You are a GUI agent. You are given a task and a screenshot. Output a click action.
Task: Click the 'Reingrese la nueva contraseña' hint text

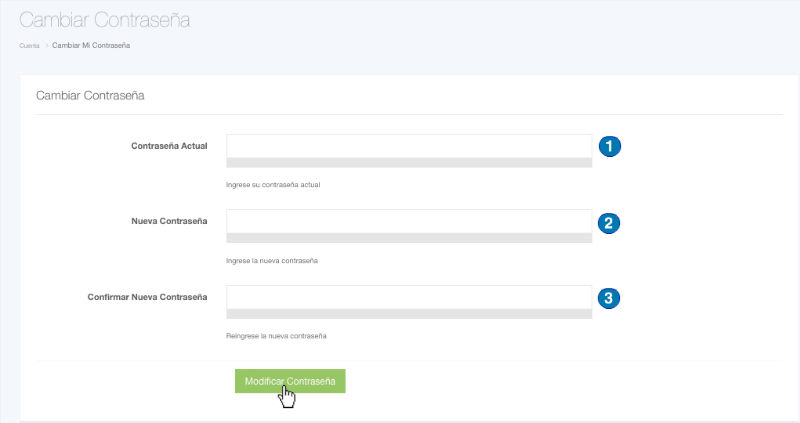click(x=277, y=336)
